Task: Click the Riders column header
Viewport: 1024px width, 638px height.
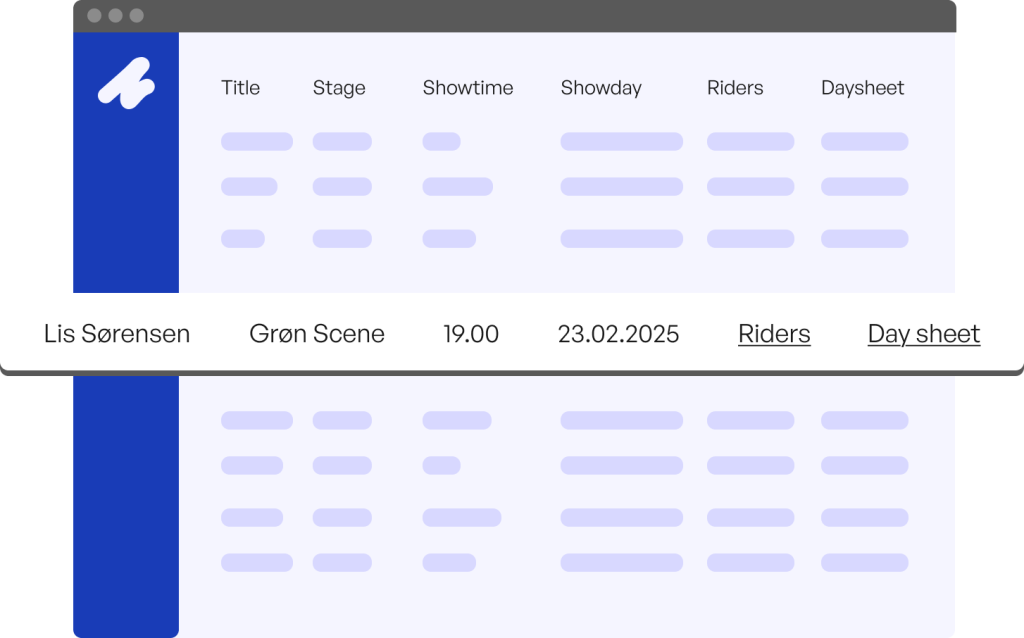Action: tap(735, 88)
